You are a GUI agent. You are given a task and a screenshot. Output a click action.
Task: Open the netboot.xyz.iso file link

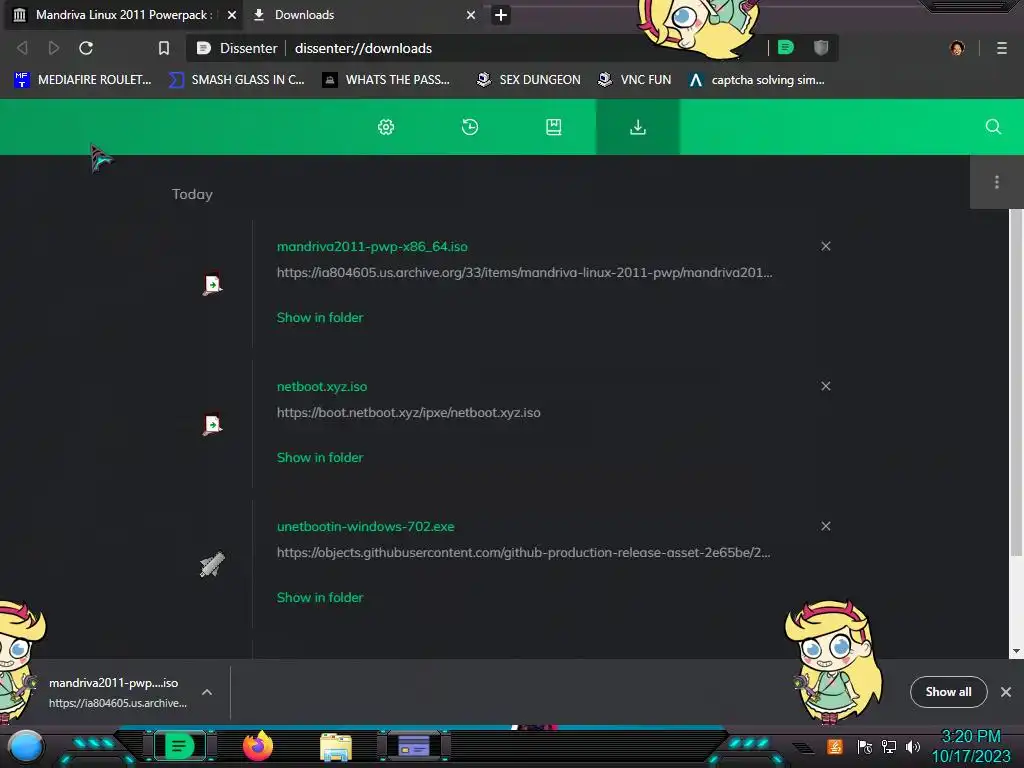pos(322,387)
